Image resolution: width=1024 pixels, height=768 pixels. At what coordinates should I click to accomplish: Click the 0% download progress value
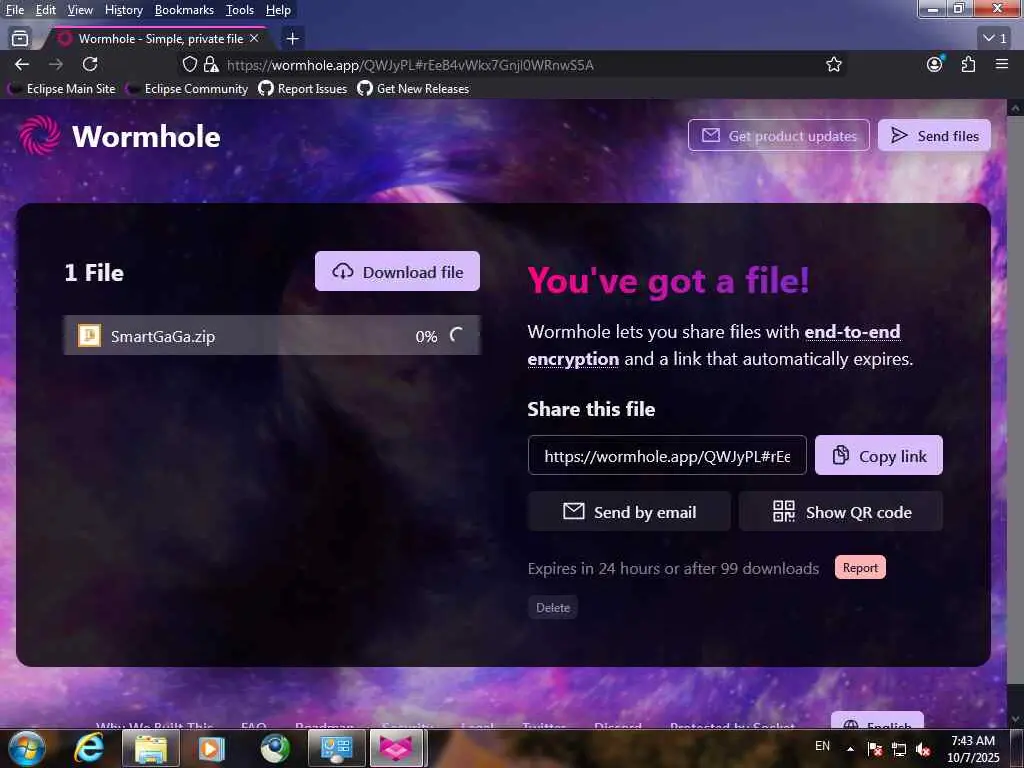coord(426,336)
